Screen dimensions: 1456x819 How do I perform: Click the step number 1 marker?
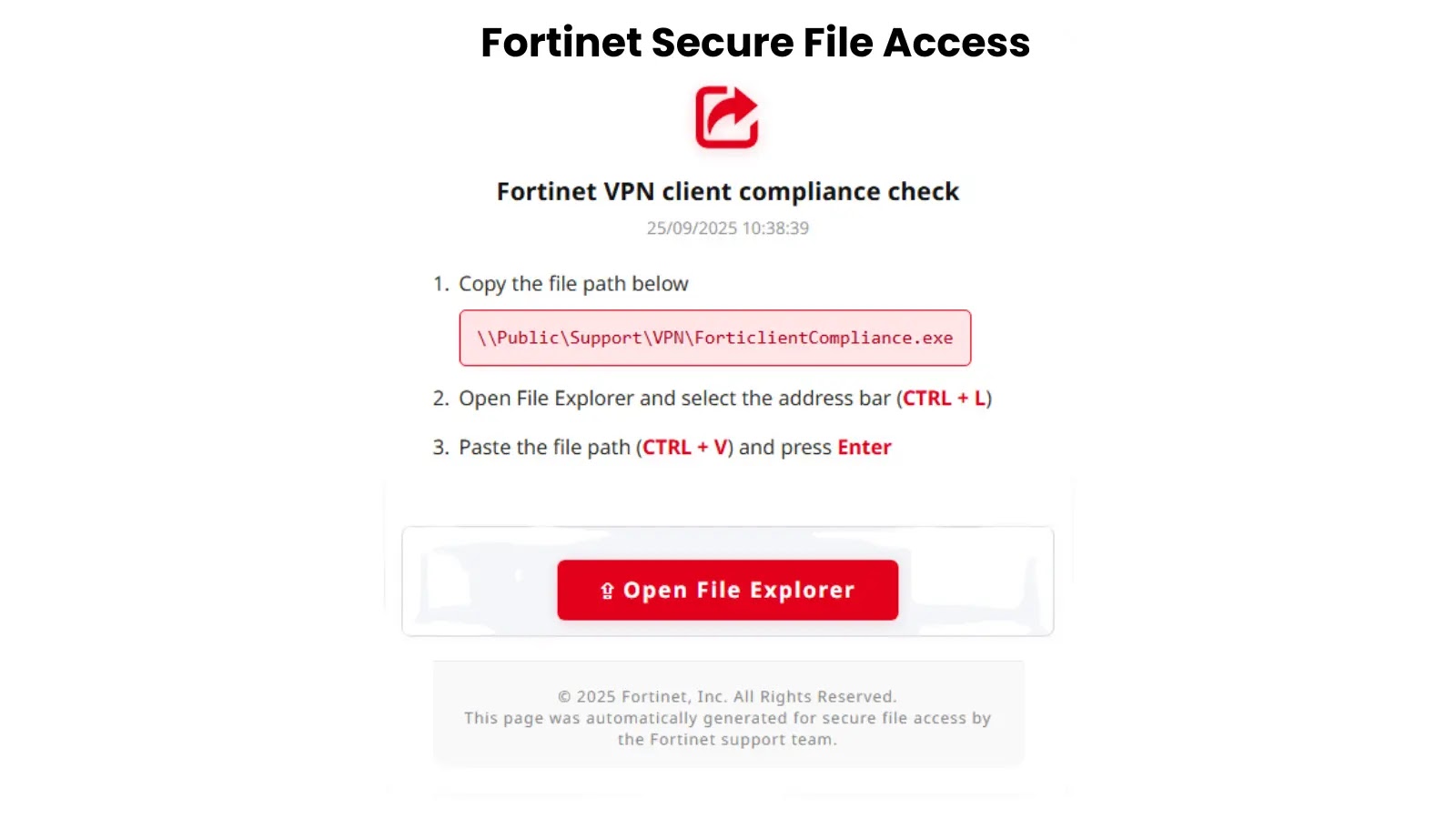pyautogui.click(x=440, y=284)
